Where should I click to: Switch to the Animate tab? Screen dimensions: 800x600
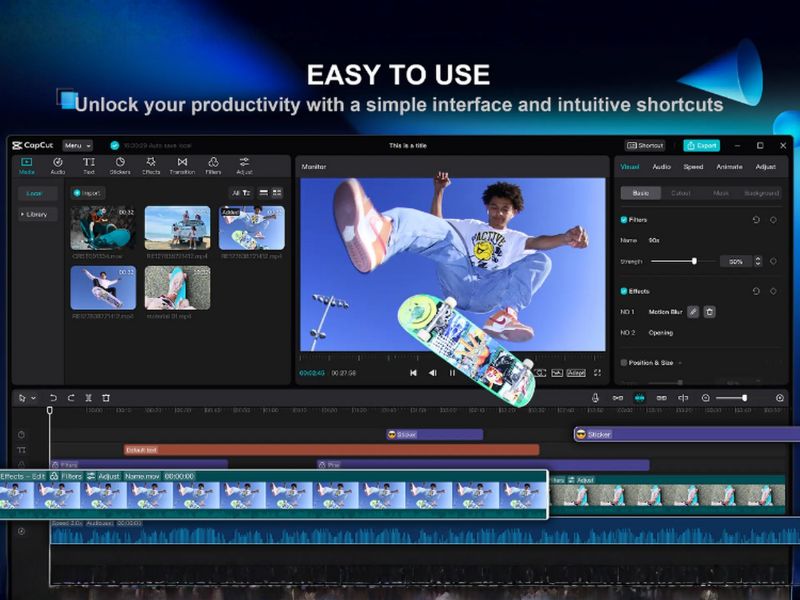[729, 167]
